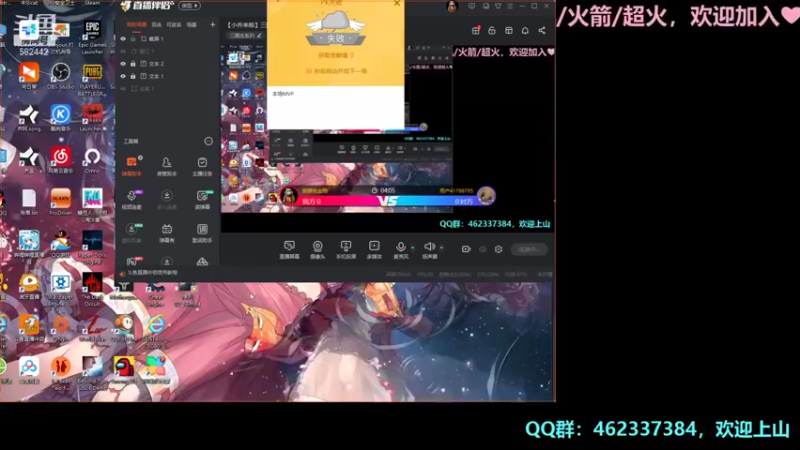Expand the speaker dropdown arrow
800x450 pixels.
point(441,248)
